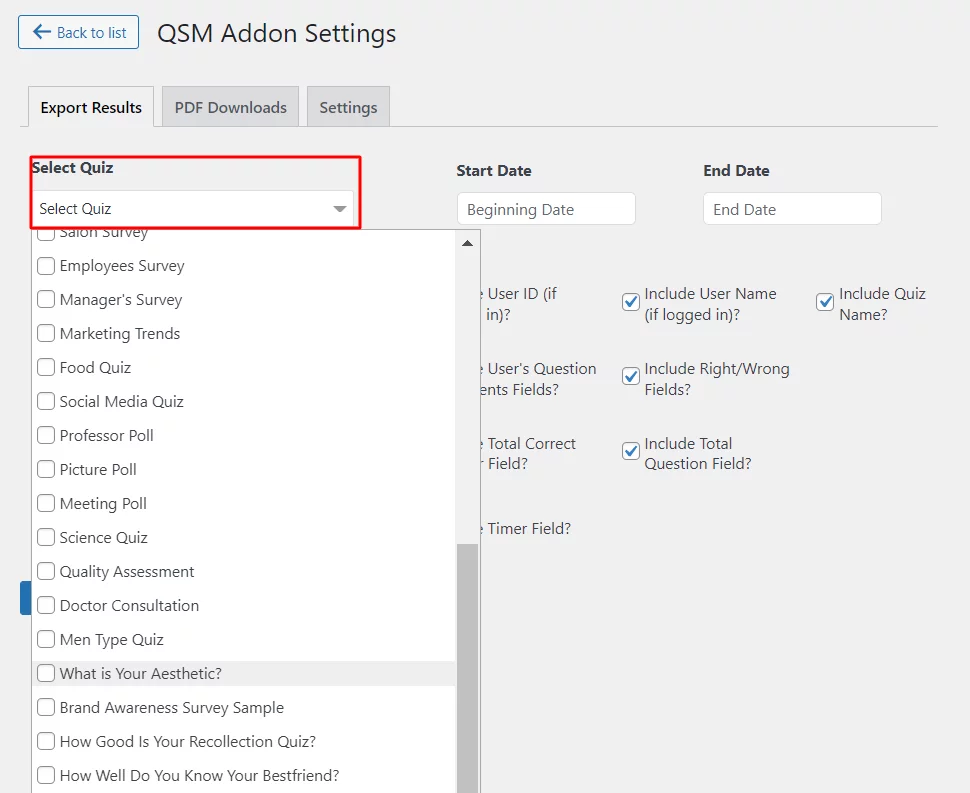Check the Employees Survey checkbox

(x=46, y=266)
